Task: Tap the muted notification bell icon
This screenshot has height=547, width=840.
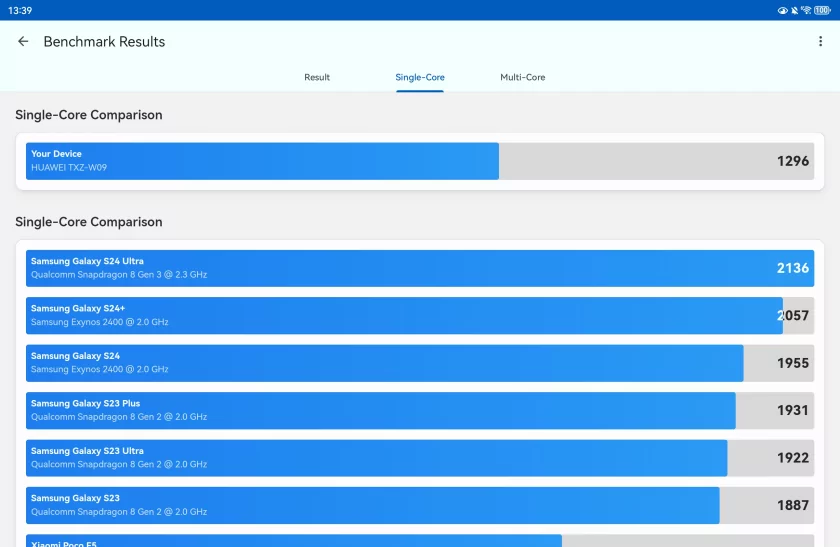Action: (794, 10)
